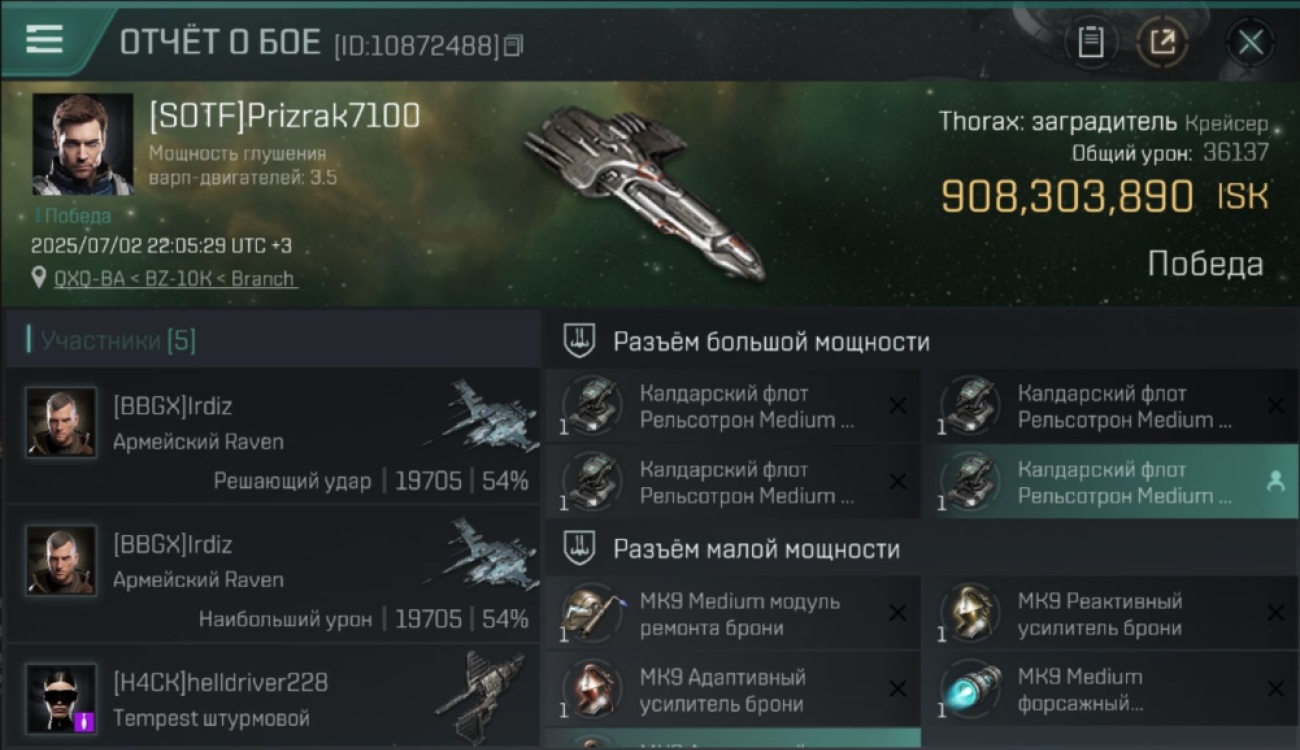Copy the battle report ID icon

(x=513, y=45)
